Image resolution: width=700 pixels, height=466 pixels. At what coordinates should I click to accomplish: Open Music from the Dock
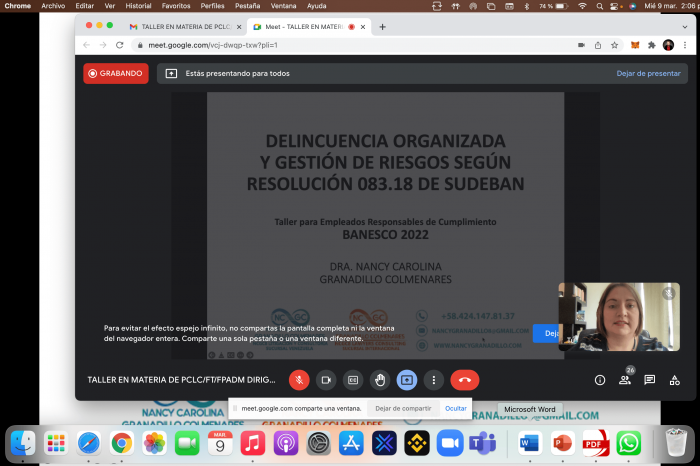tap(253, 443)
